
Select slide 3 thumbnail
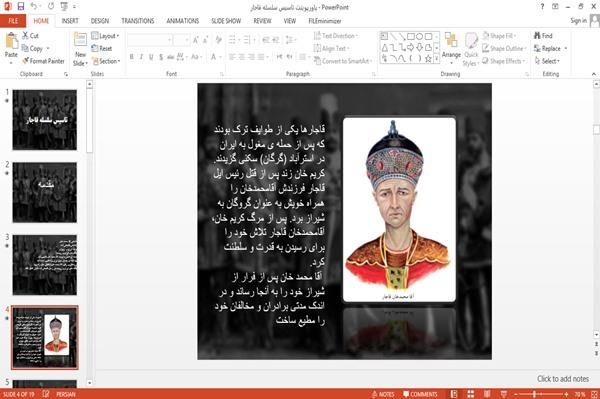(45, 265)
